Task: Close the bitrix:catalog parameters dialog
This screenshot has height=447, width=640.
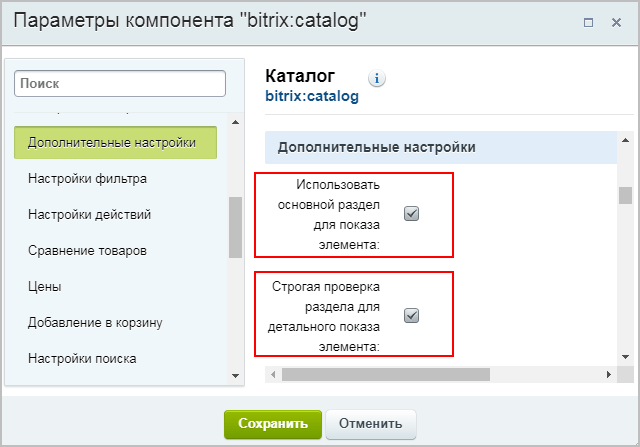Action: tap(616, 22)
